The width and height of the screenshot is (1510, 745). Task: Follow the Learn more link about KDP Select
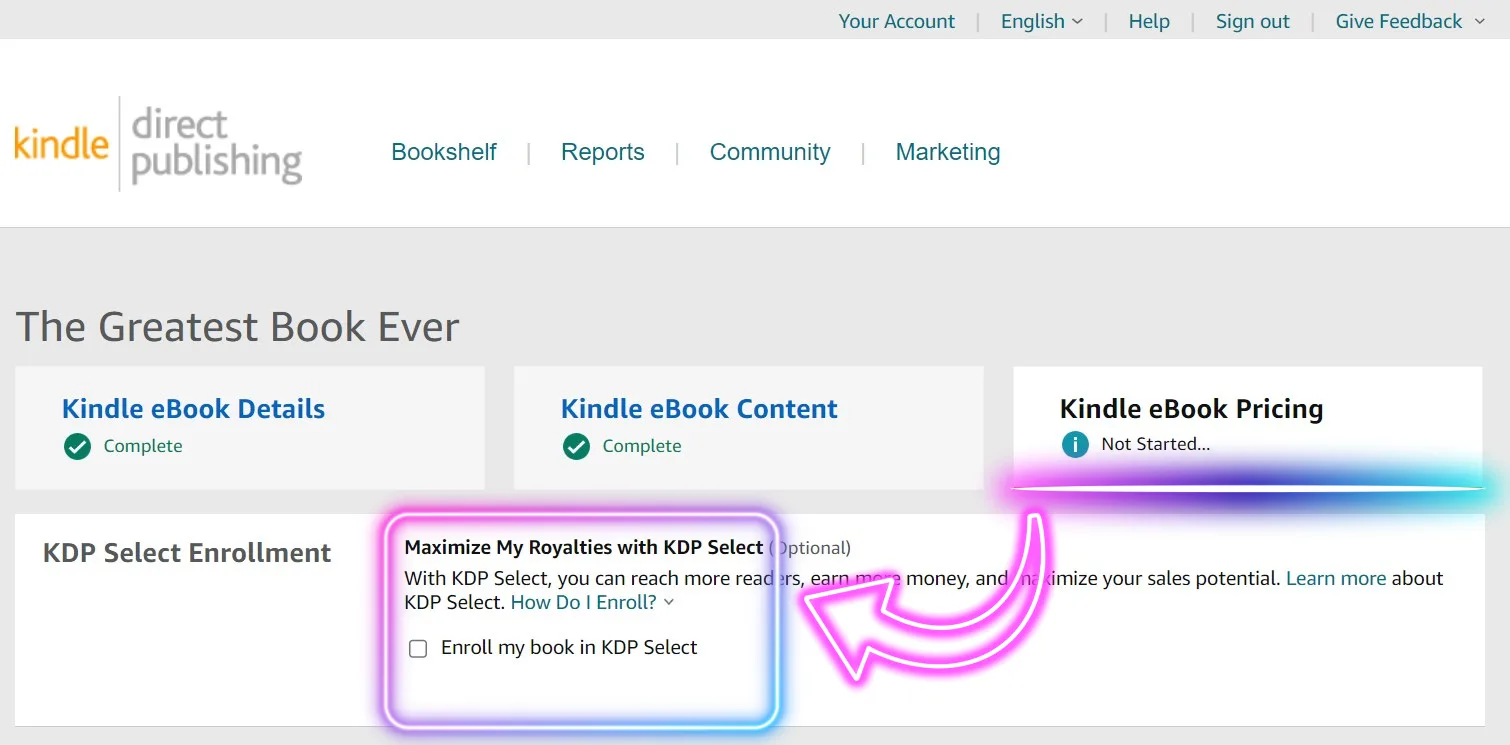point(1336,578)
